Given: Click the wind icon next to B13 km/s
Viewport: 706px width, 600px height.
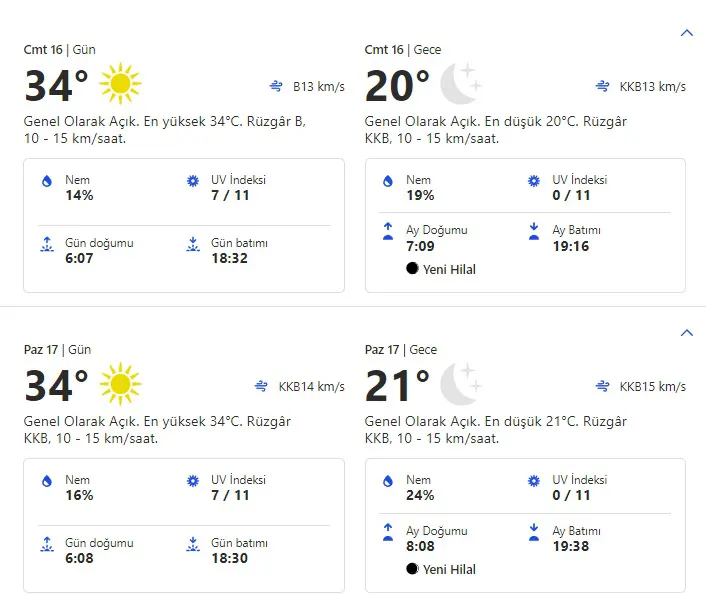Looking at the screenshot, I should click(276, 87).
